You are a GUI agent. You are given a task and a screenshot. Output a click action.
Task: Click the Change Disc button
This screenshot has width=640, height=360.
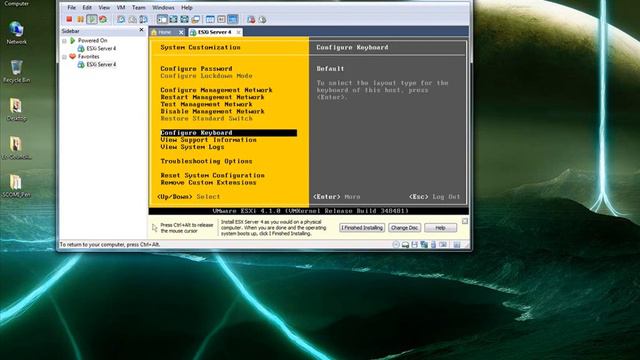404,228
